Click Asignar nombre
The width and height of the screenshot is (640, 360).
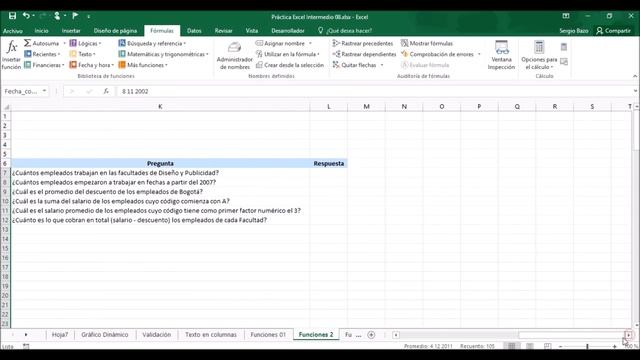click(280, 43)
